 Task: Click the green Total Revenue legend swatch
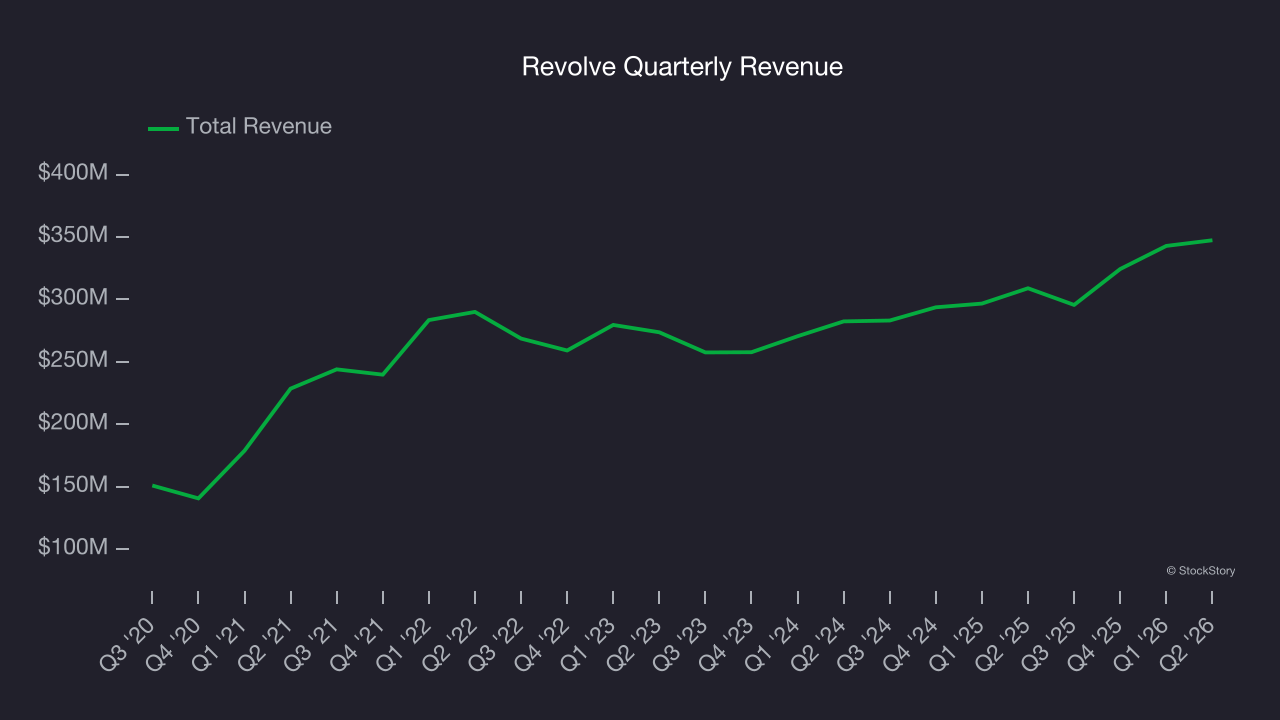click(x=163, y=128)
